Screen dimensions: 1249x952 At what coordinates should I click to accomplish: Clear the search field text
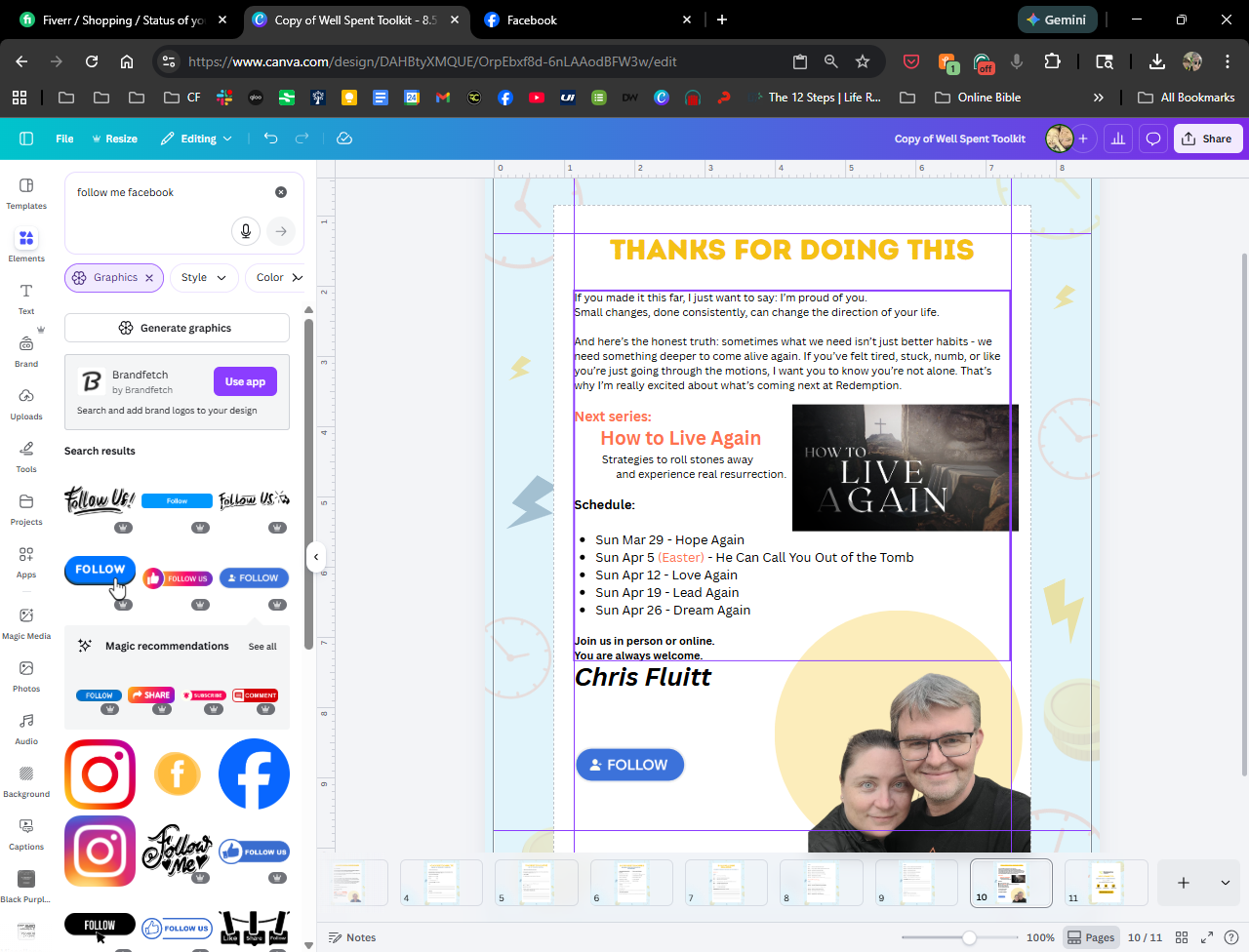click(x=281, y=192)
